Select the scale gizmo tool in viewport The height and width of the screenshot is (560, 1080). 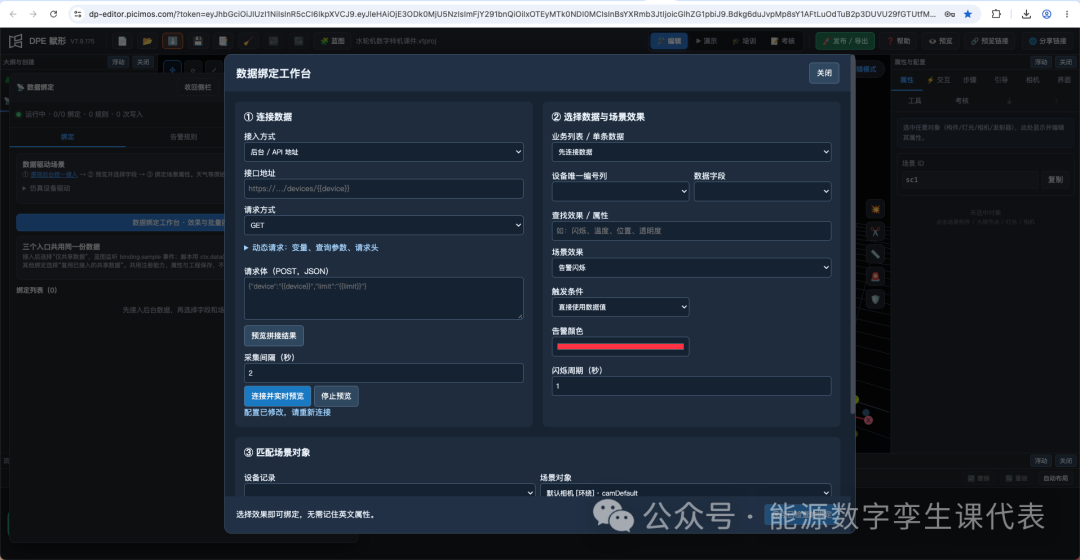pyautogui.click(x=214, y=68)
